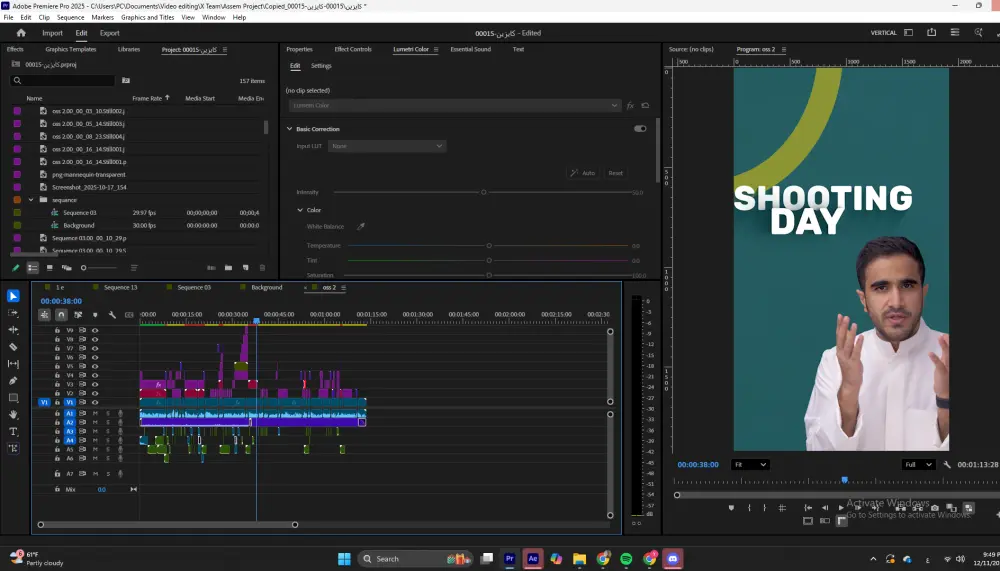Viewport: 1000px width, 571px height.
Task: Open timeline display settings wrench
Action: coord(112,315)
